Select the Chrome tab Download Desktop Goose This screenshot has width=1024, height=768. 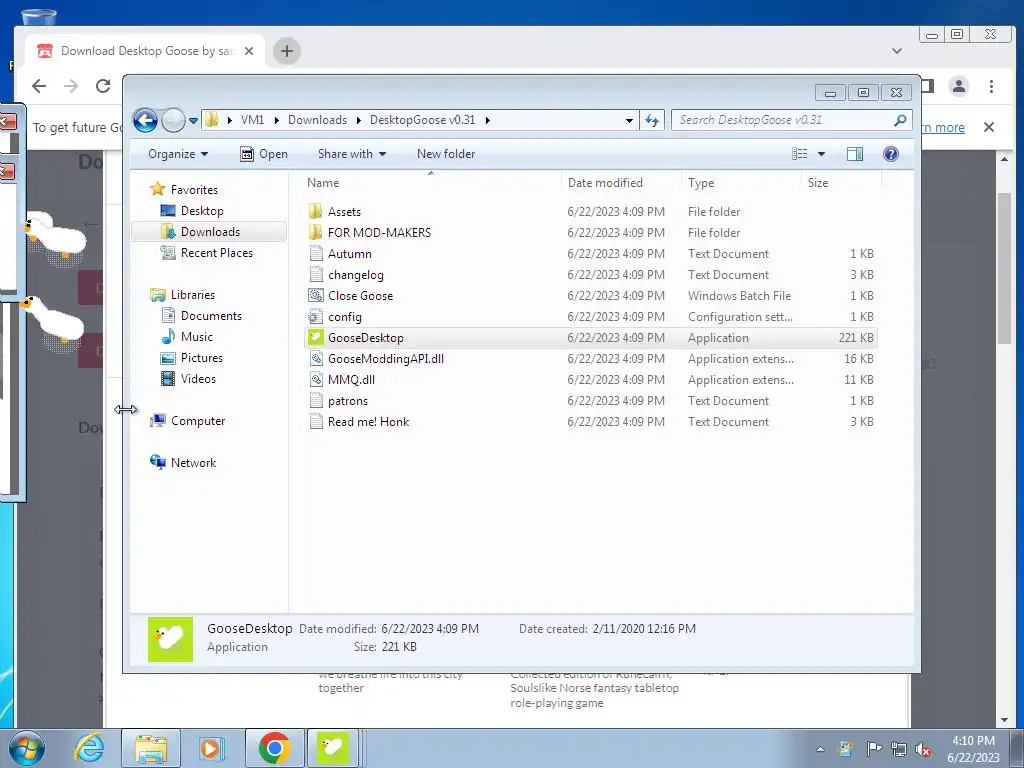tap(145, 51)
